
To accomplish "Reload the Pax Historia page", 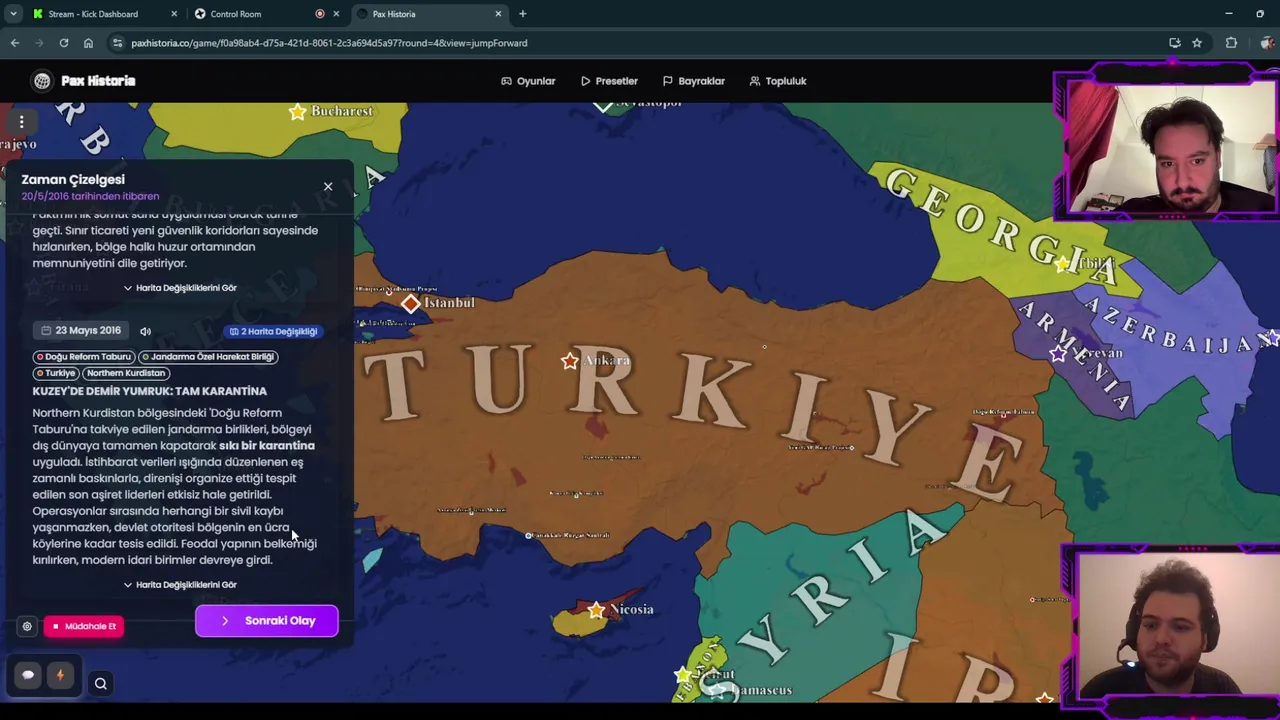I will pyautogui.click(x=64, y=43).
